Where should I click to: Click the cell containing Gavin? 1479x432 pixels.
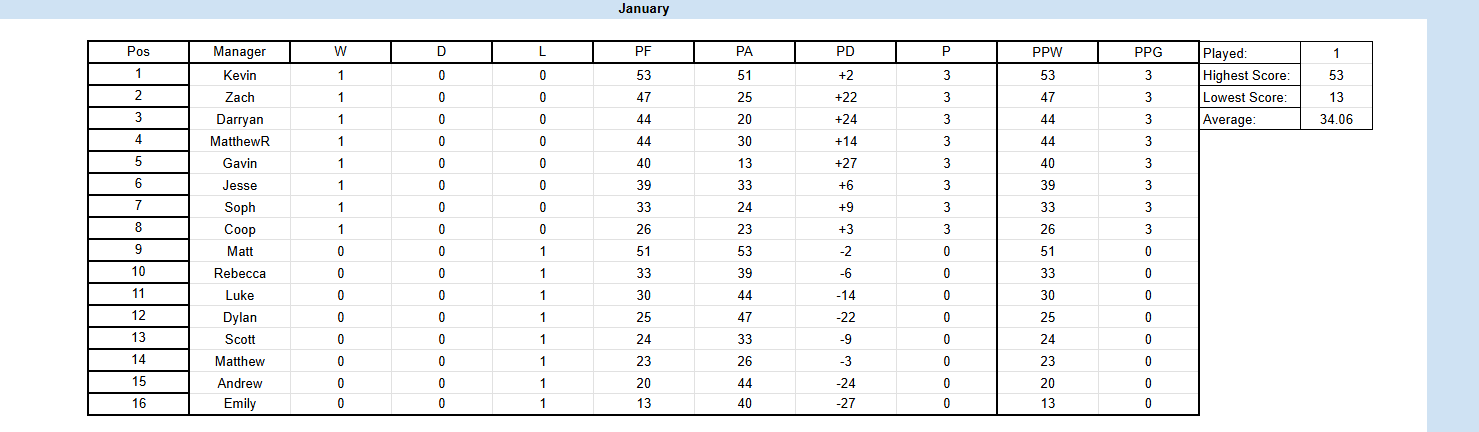240,163
